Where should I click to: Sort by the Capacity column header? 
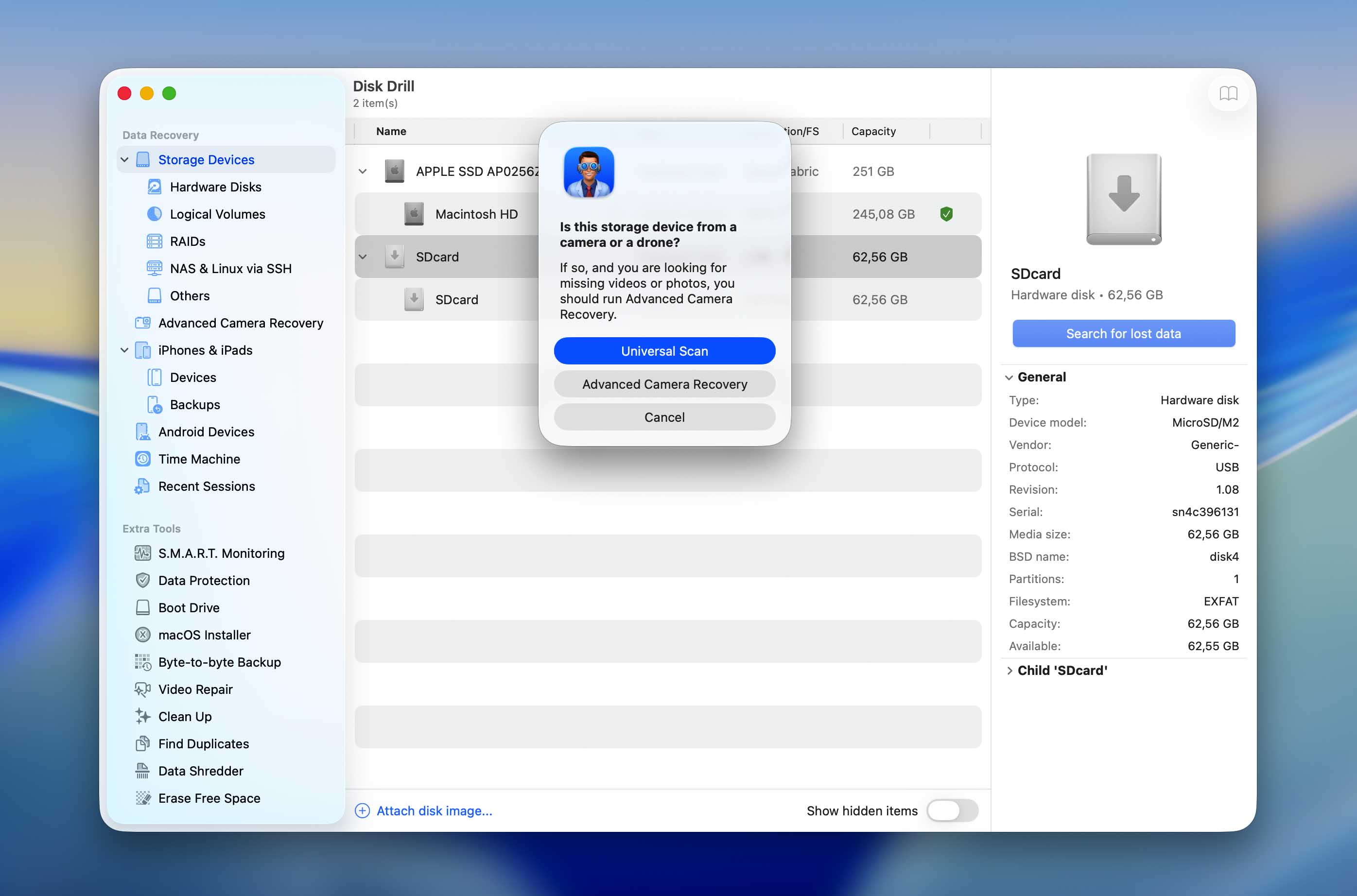click(873, 131)
